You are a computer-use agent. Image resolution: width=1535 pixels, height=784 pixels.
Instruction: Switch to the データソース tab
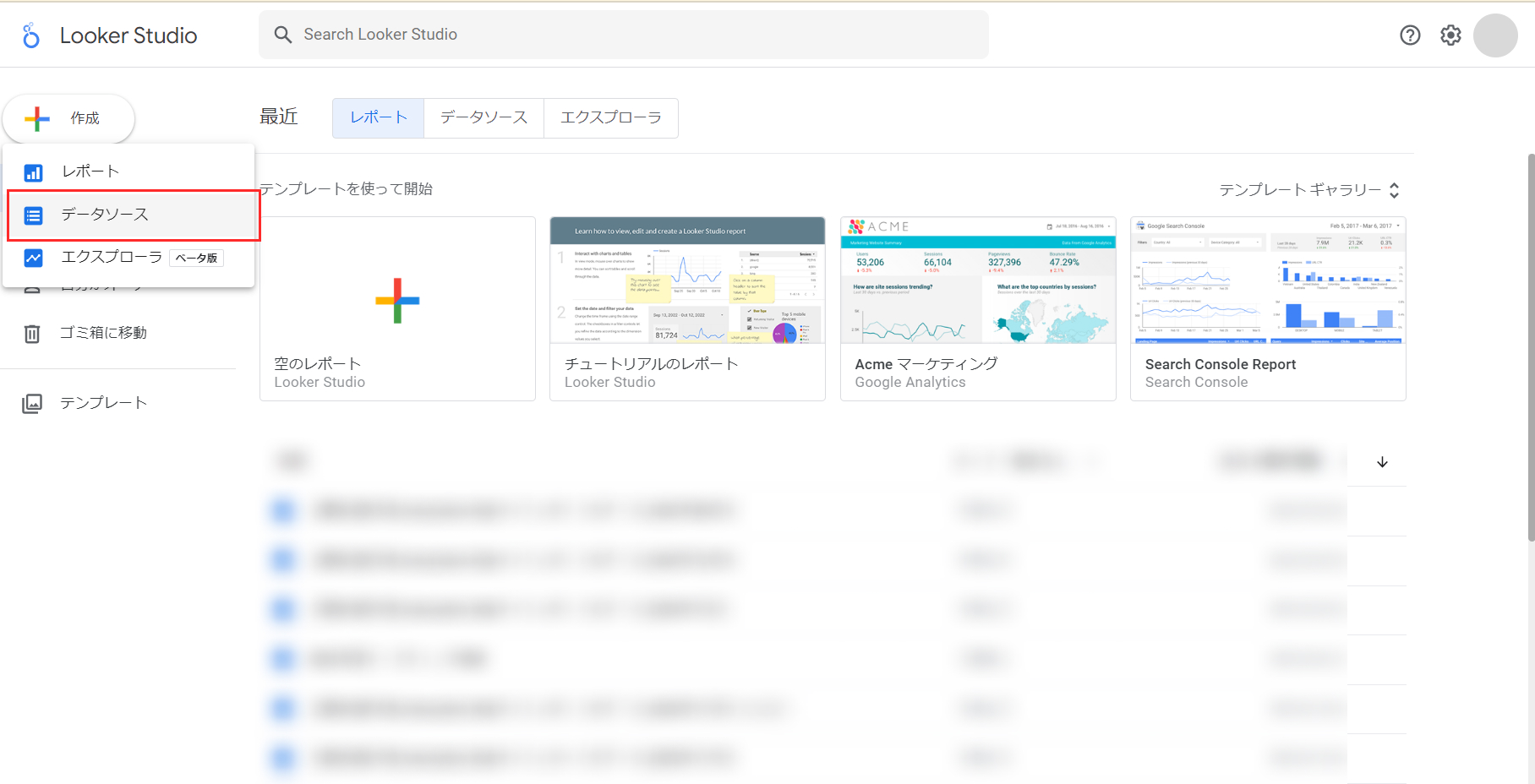tap(483, 117)
